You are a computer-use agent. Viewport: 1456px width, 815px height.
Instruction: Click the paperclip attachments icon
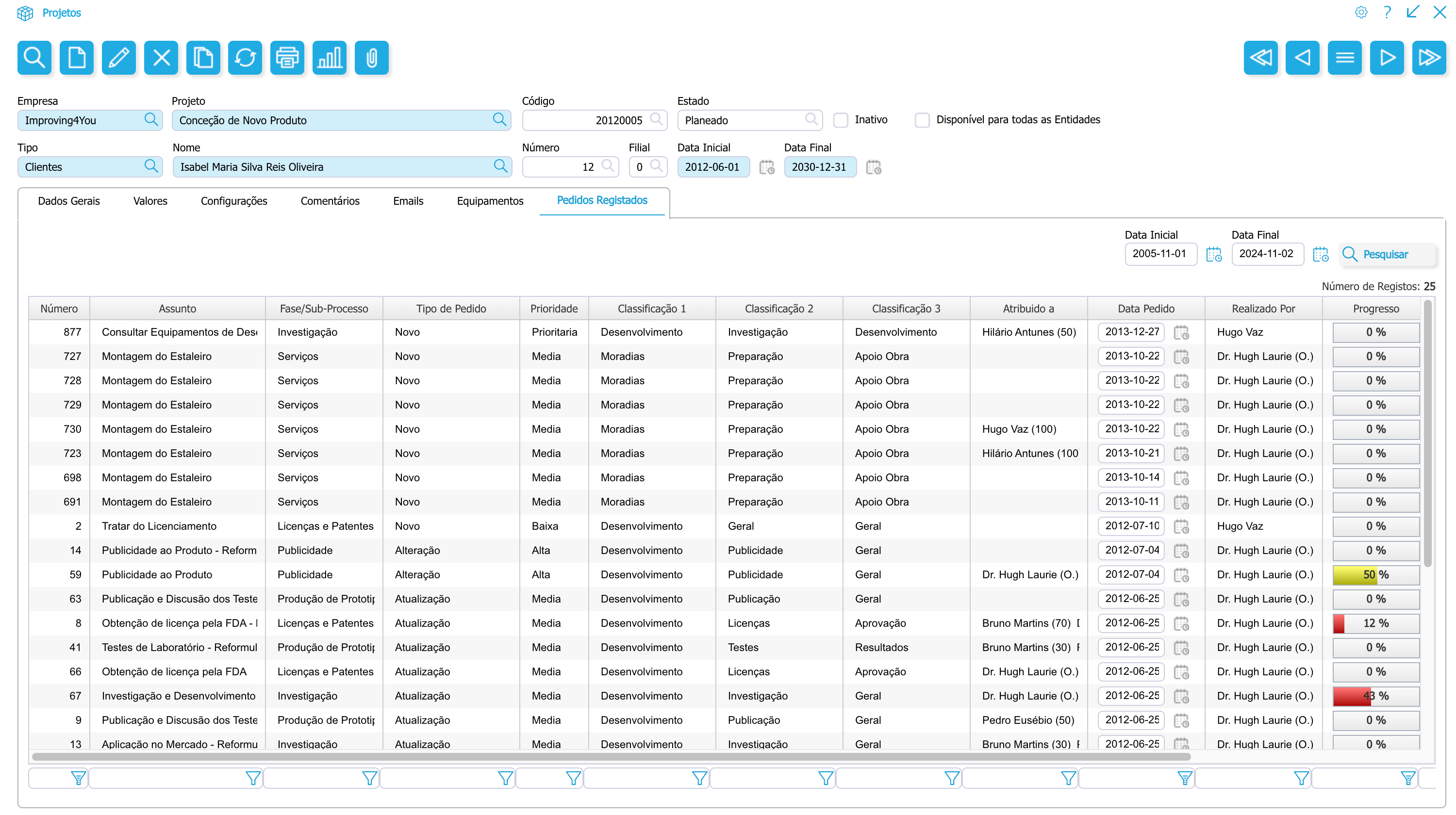coord(371,58)
